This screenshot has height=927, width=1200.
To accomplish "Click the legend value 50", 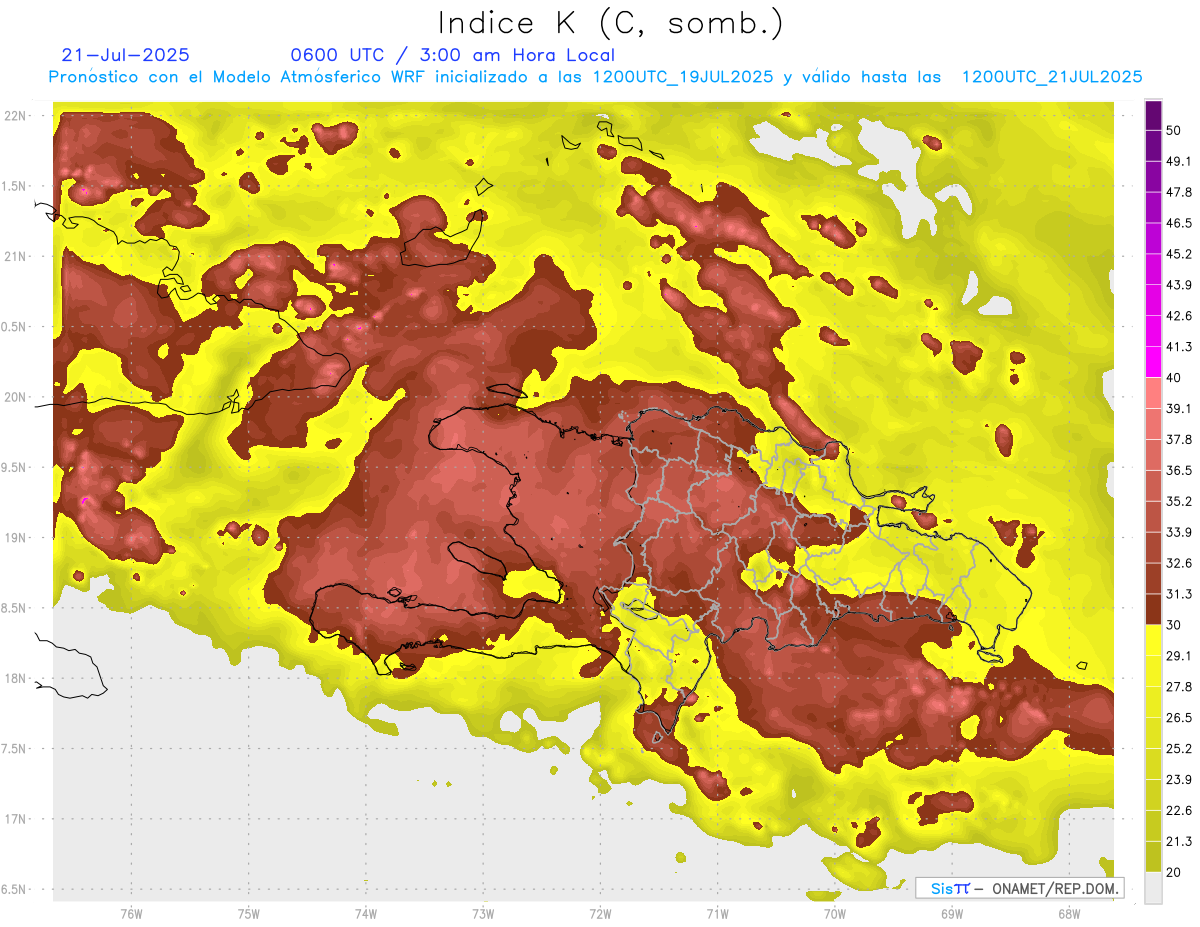I will coord(1176,130).
